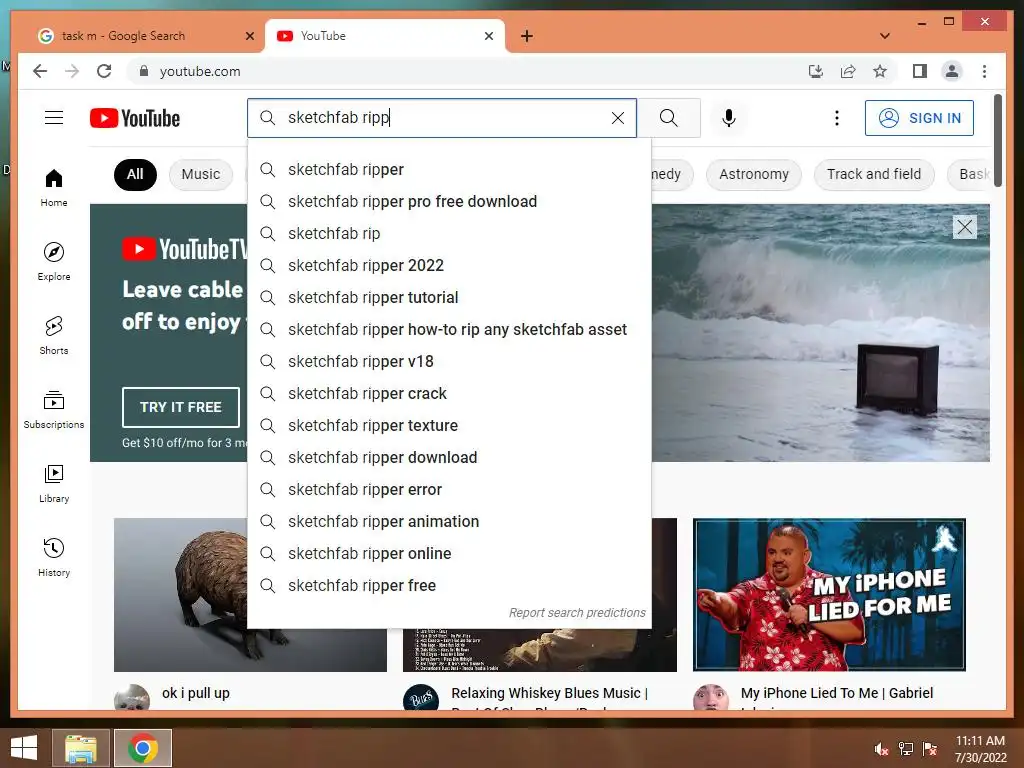
Task: Select 'sketchfab ripper tutorial' suggestion
Action: (449, 298)
